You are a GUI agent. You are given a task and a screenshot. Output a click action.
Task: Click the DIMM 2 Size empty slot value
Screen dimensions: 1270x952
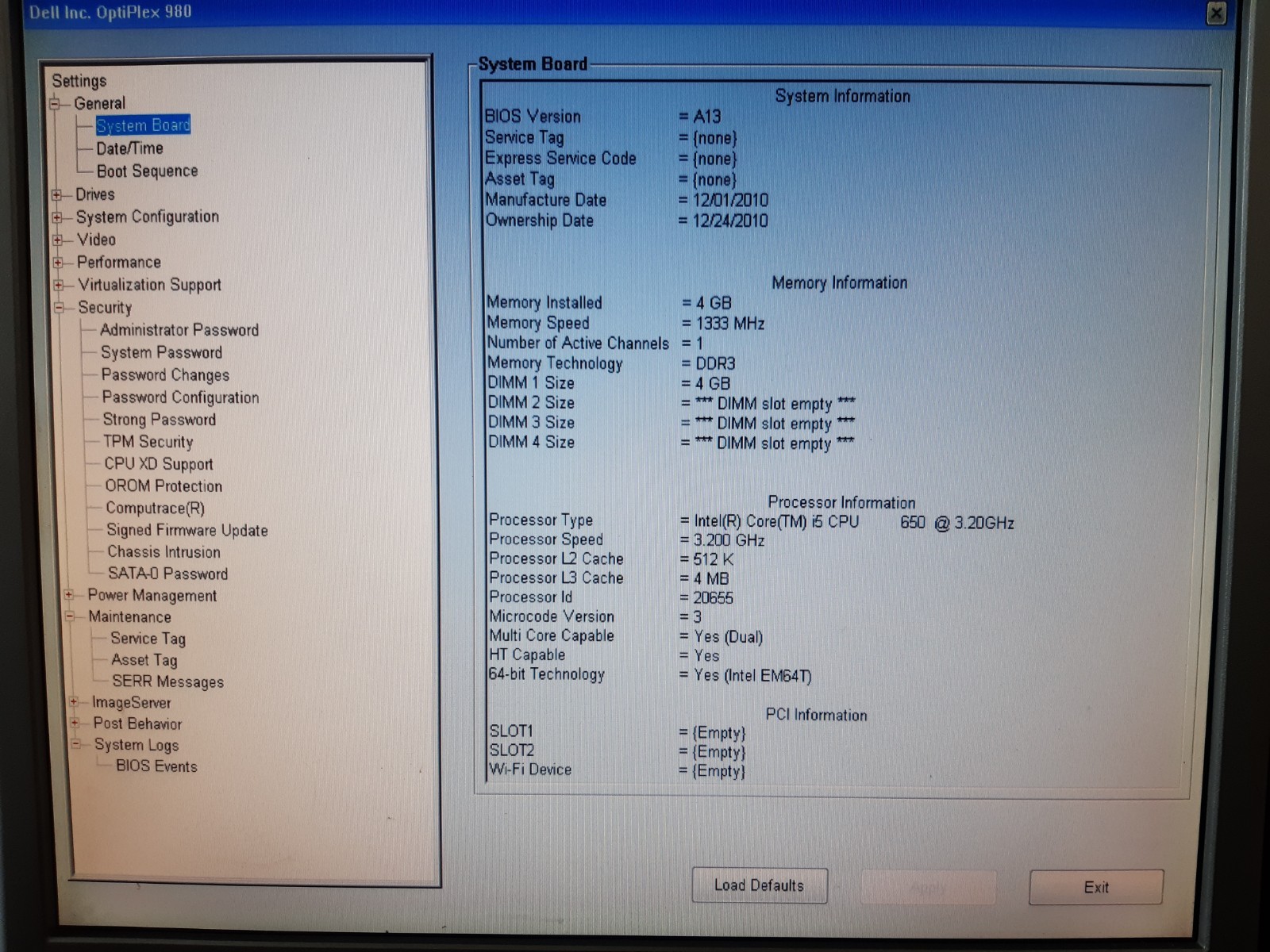(775, 404)
